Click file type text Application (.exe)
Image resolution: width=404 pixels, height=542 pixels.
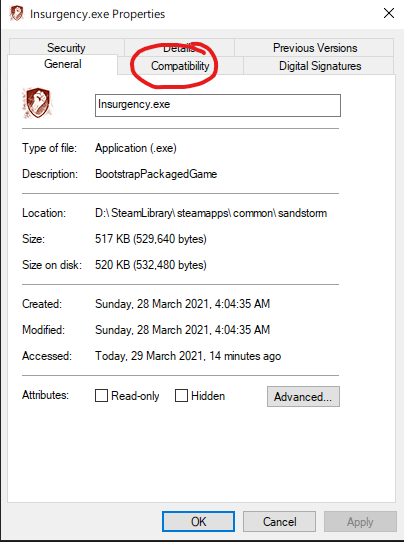point(136,148)
